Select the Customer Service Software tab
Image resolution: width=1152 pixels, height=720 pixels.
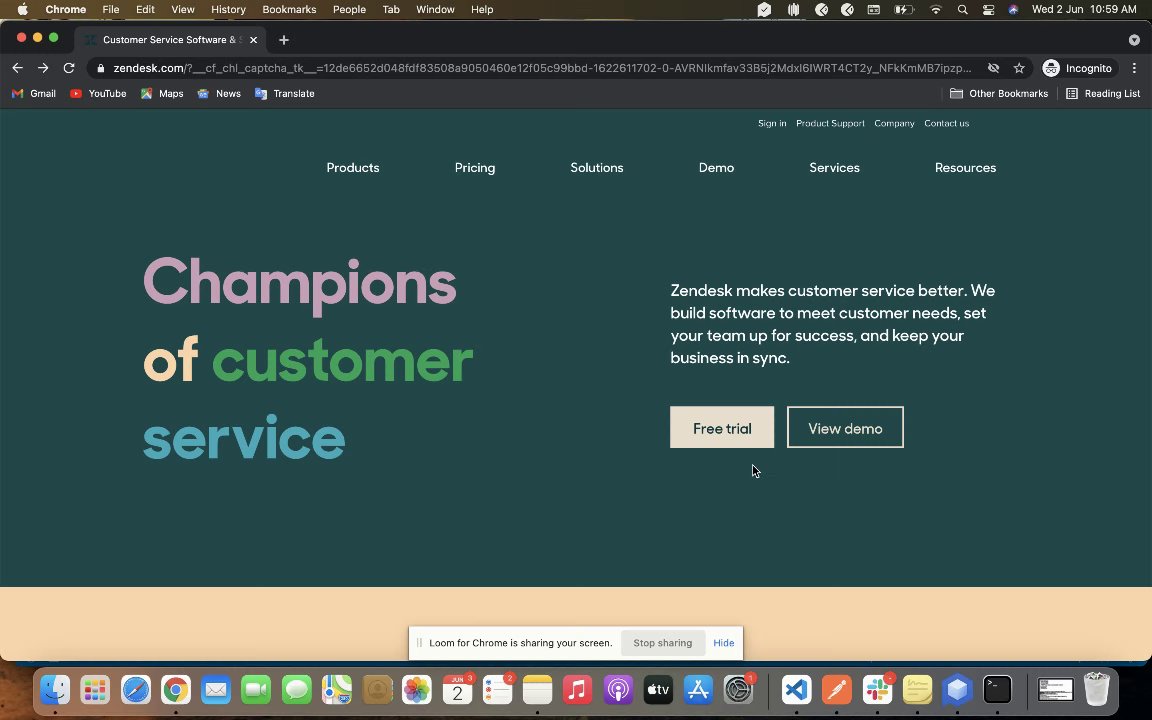point(170,40)
